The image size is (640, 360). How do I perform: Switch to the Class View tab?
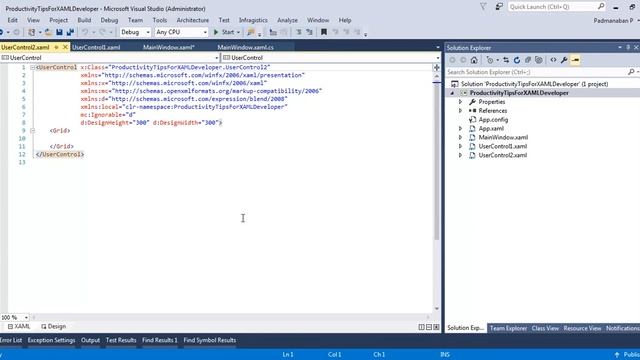click(x=545, y=328)
